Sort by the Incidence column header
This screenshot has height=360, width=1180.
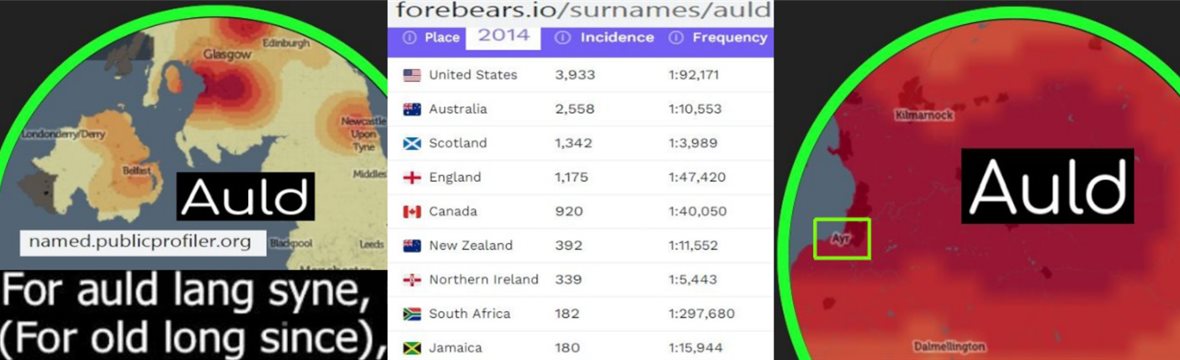617,38
